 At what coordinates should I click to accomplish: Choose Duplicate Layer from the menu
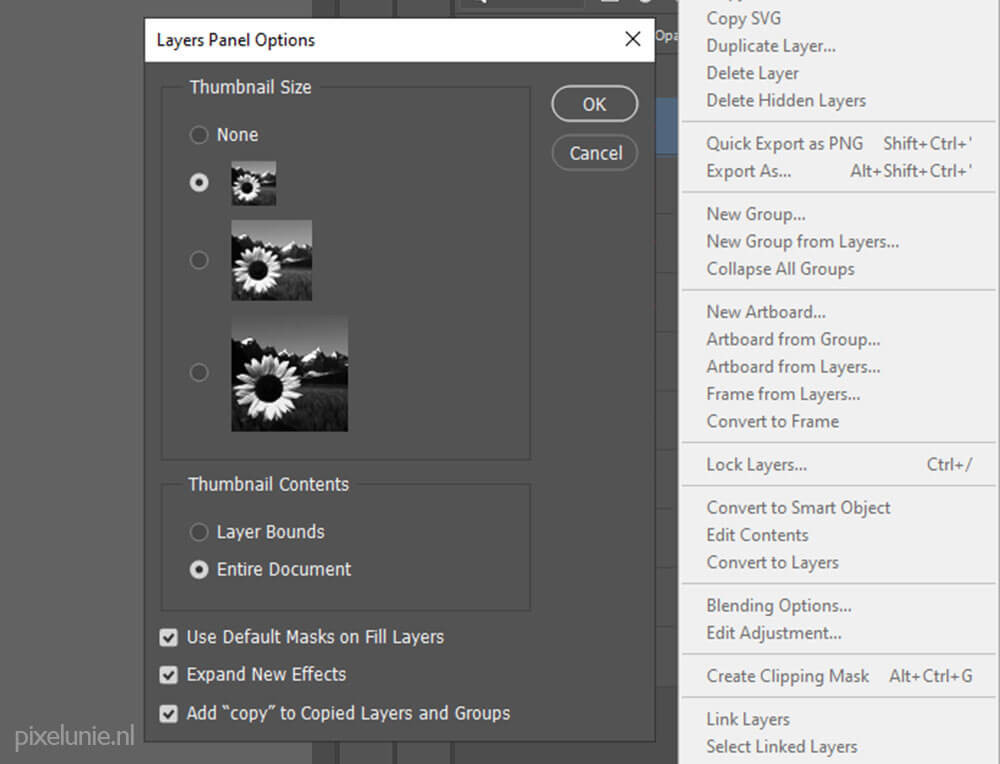771,46
